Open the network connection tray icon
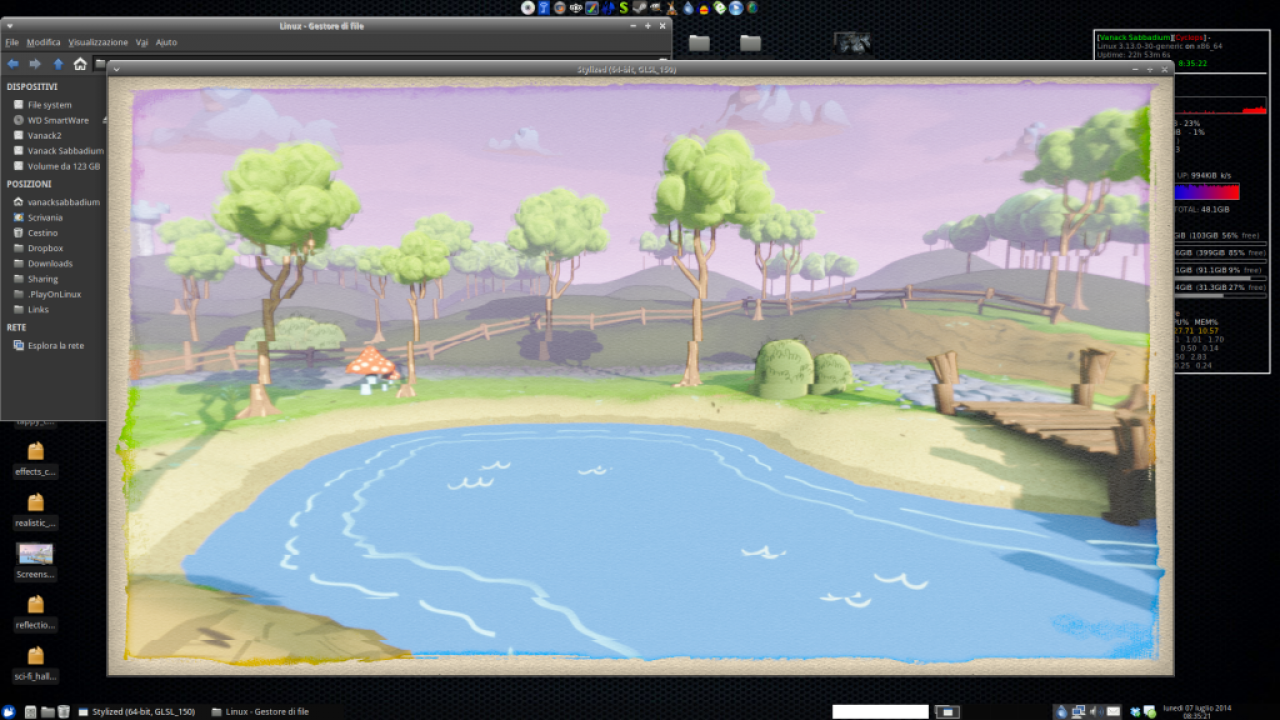 click(1078, 712)
